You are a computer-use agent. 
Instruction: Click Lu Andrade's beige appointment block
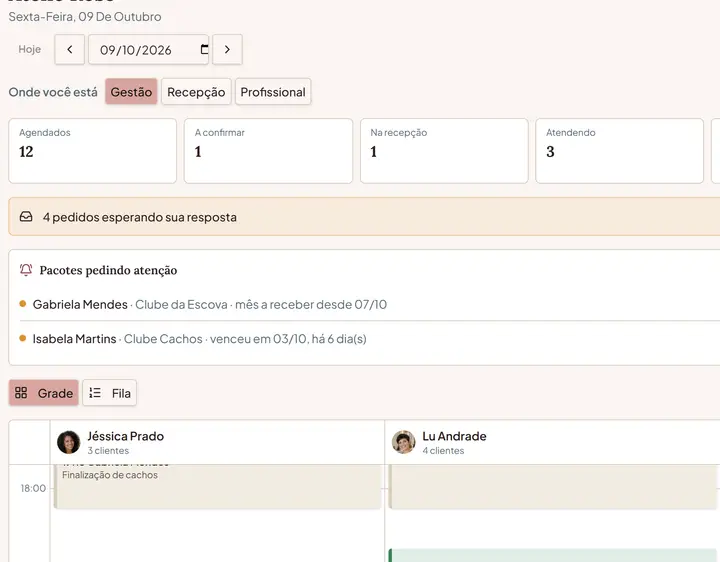coord(553,486)
